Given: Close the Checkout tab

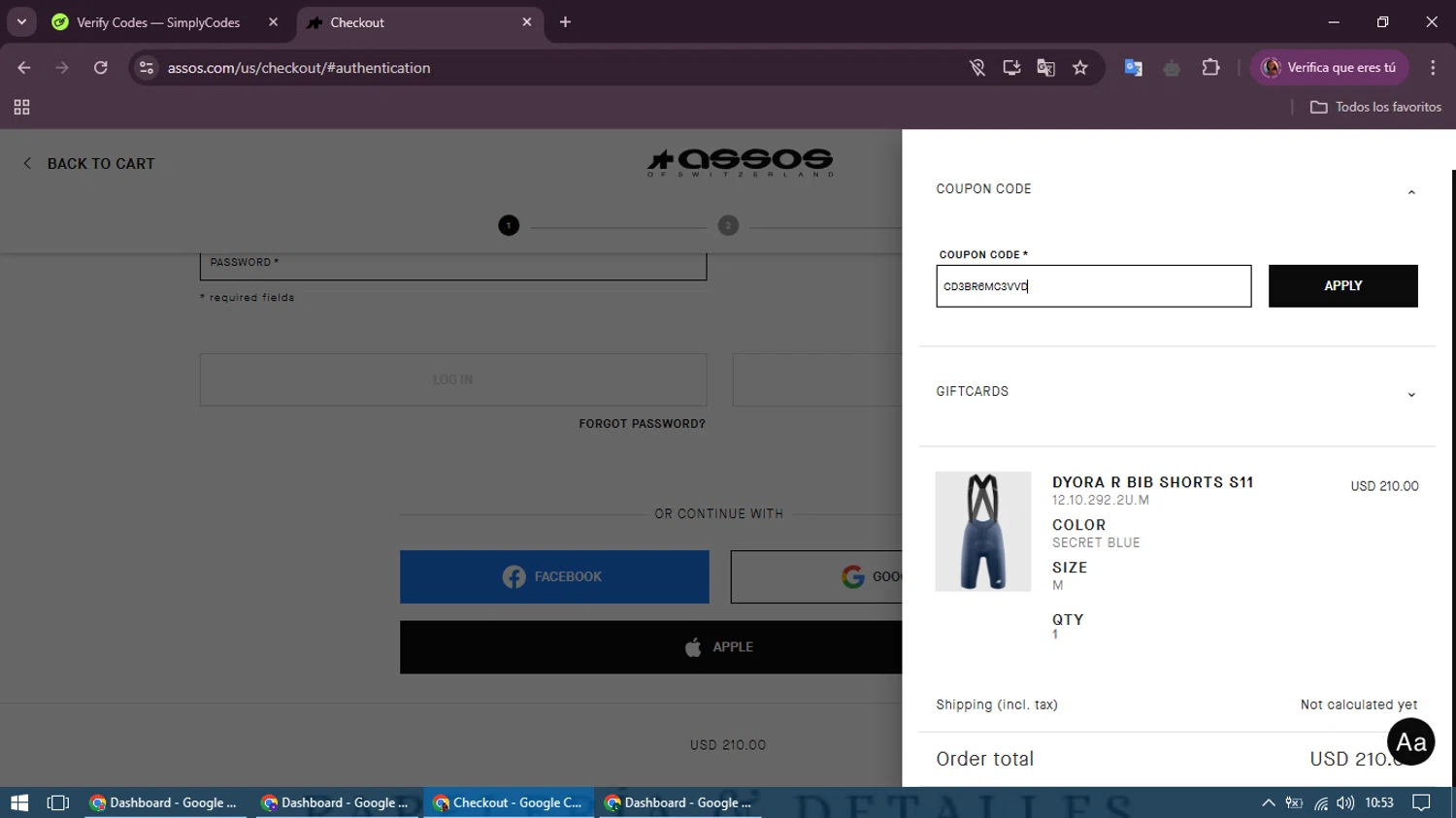Looking at the screenshot, I should coord(527,22).
